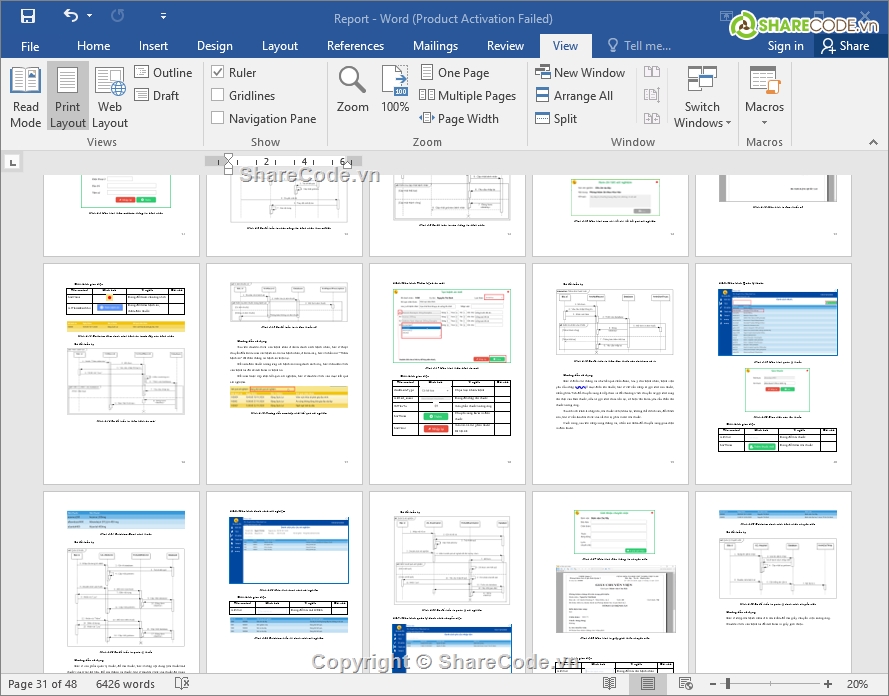
Task: Switch to the Home tab
Action: pos(94,46)
